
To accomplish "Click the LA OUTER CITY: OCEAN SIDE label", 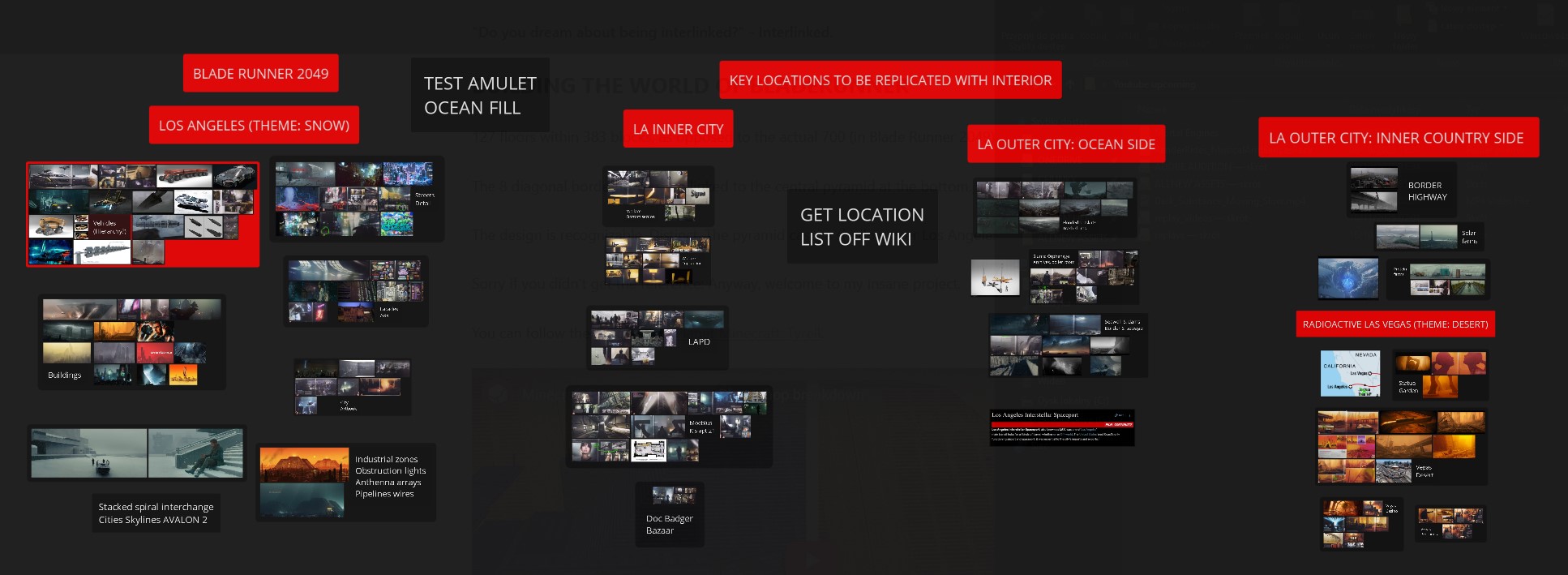I will (x=1065, y=144).
